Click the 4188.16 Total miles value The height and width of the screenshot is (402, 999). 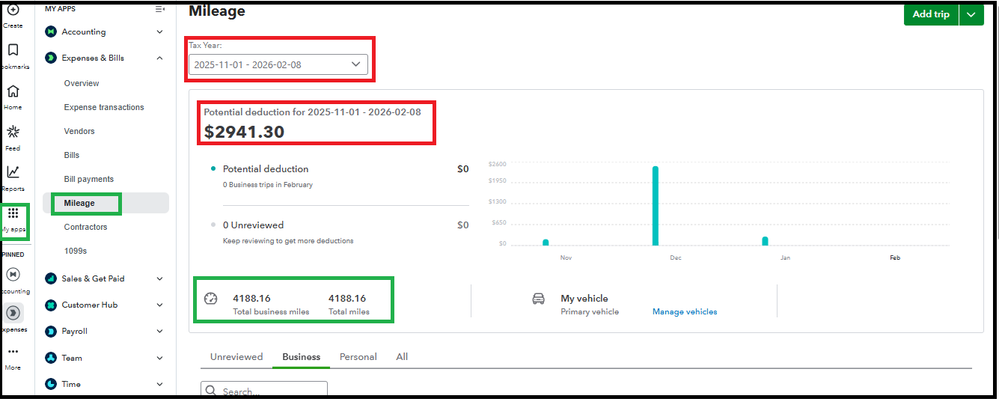tap(347, 298)
